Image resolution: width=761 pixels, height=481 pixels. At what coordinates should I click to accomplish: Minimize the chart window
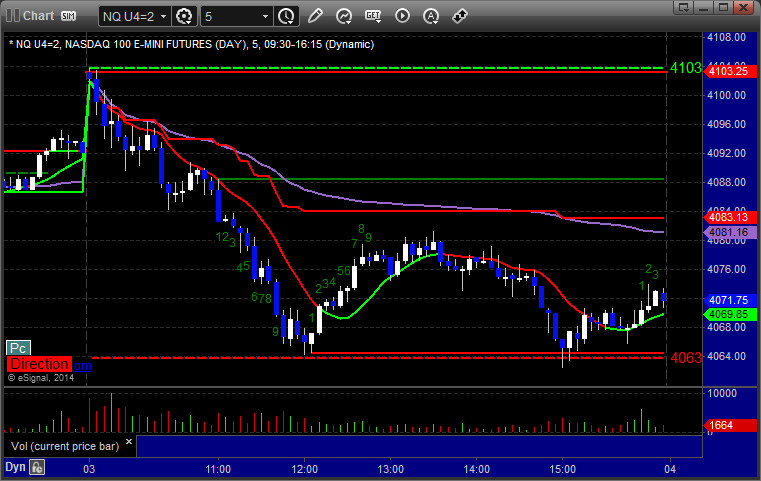[x=704, y=7]
